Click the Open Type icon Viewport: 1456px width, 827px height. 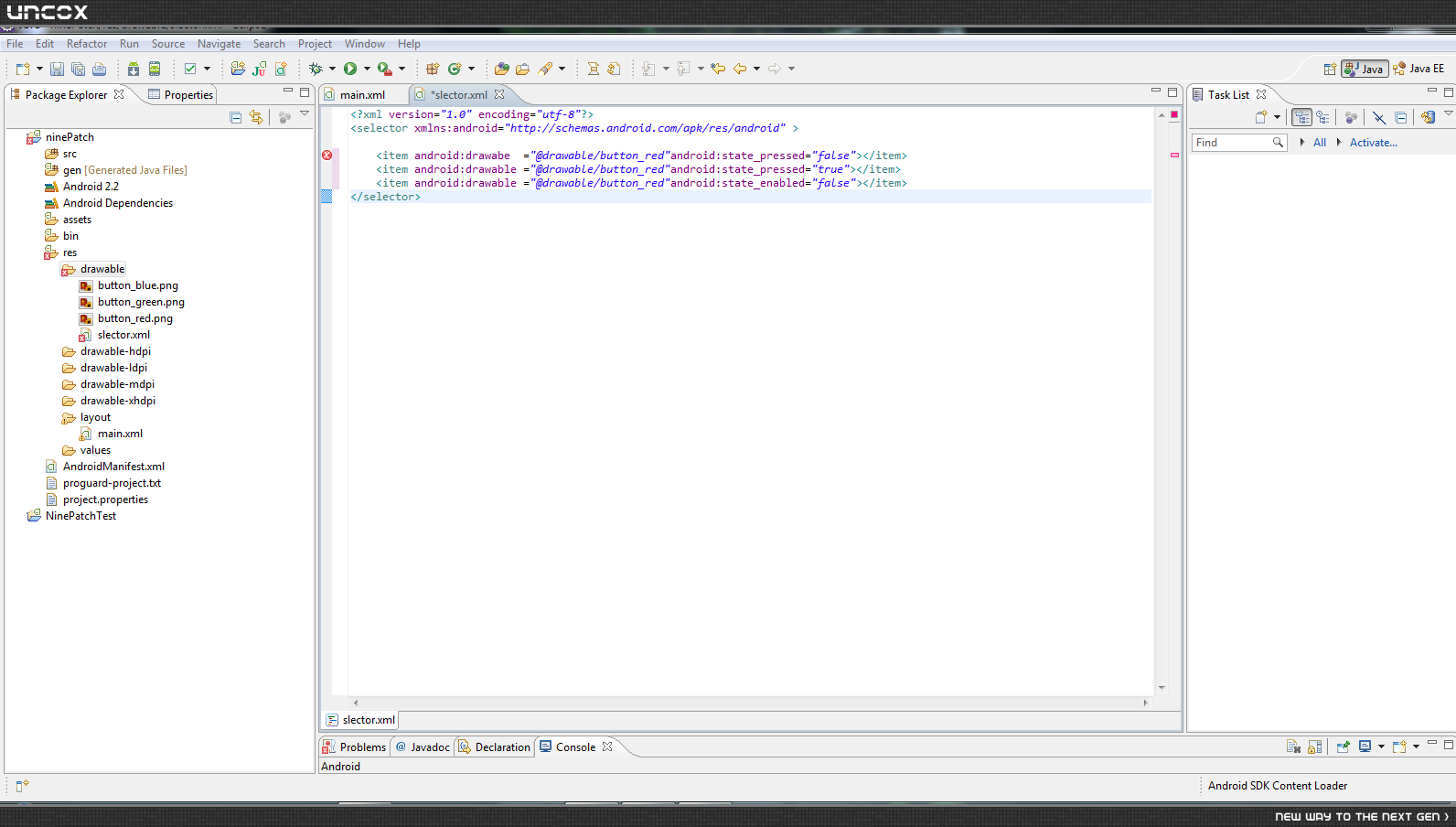pyautogui.click(x=501, y=69)
